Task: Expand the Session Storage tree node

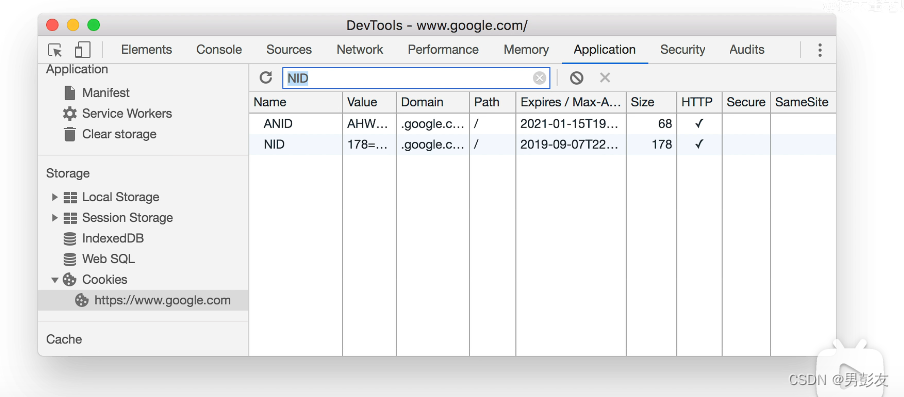Action: pyautogui.click(x=55, y=218)
